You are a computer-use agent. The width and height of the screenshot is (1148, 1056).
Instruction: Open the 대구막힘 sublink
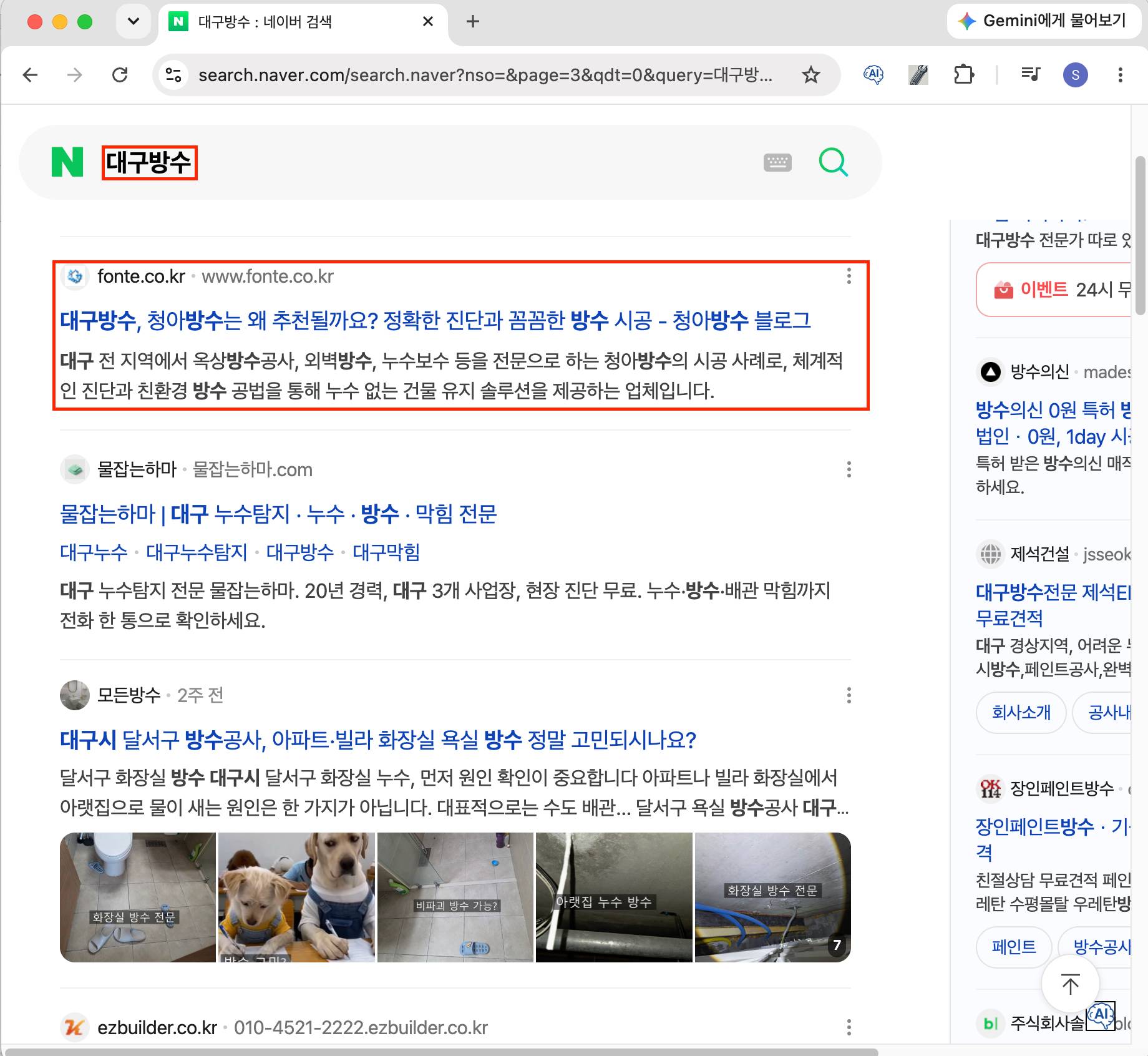pos(386,552)
